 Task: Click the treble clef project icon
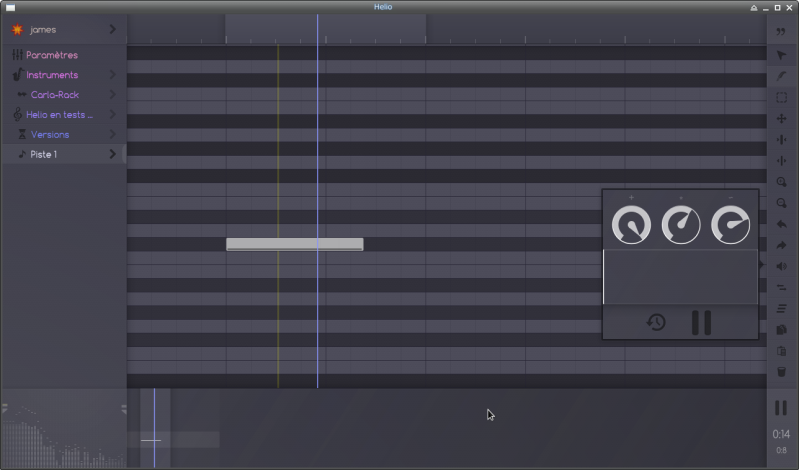(17, 114)
